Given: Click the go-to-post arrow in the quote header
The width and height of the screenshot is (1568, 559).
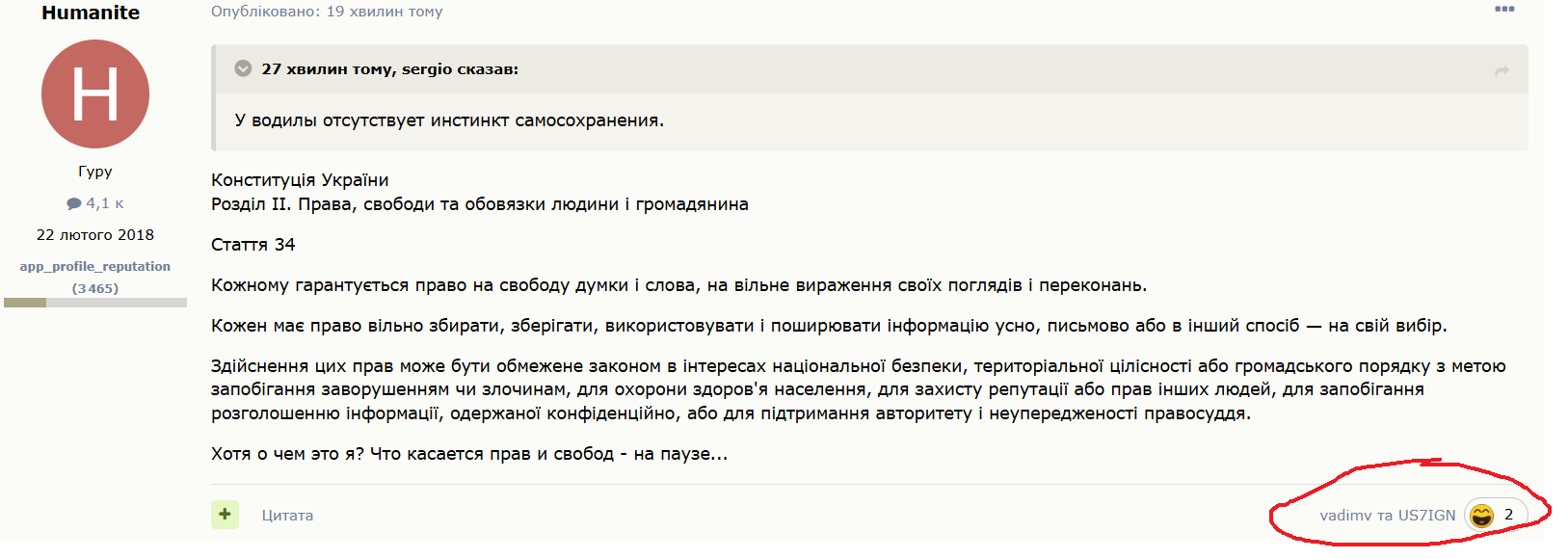Looking at the screenshot, I should [1502, 70].
